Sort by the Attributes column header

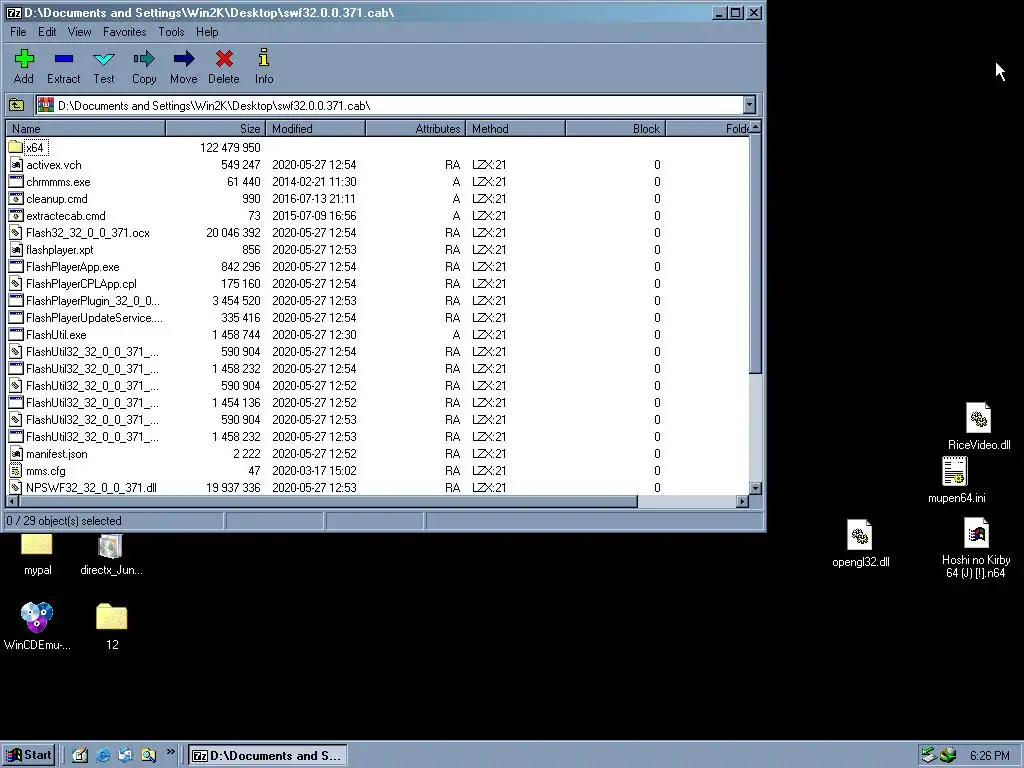(x=415, y=129)
